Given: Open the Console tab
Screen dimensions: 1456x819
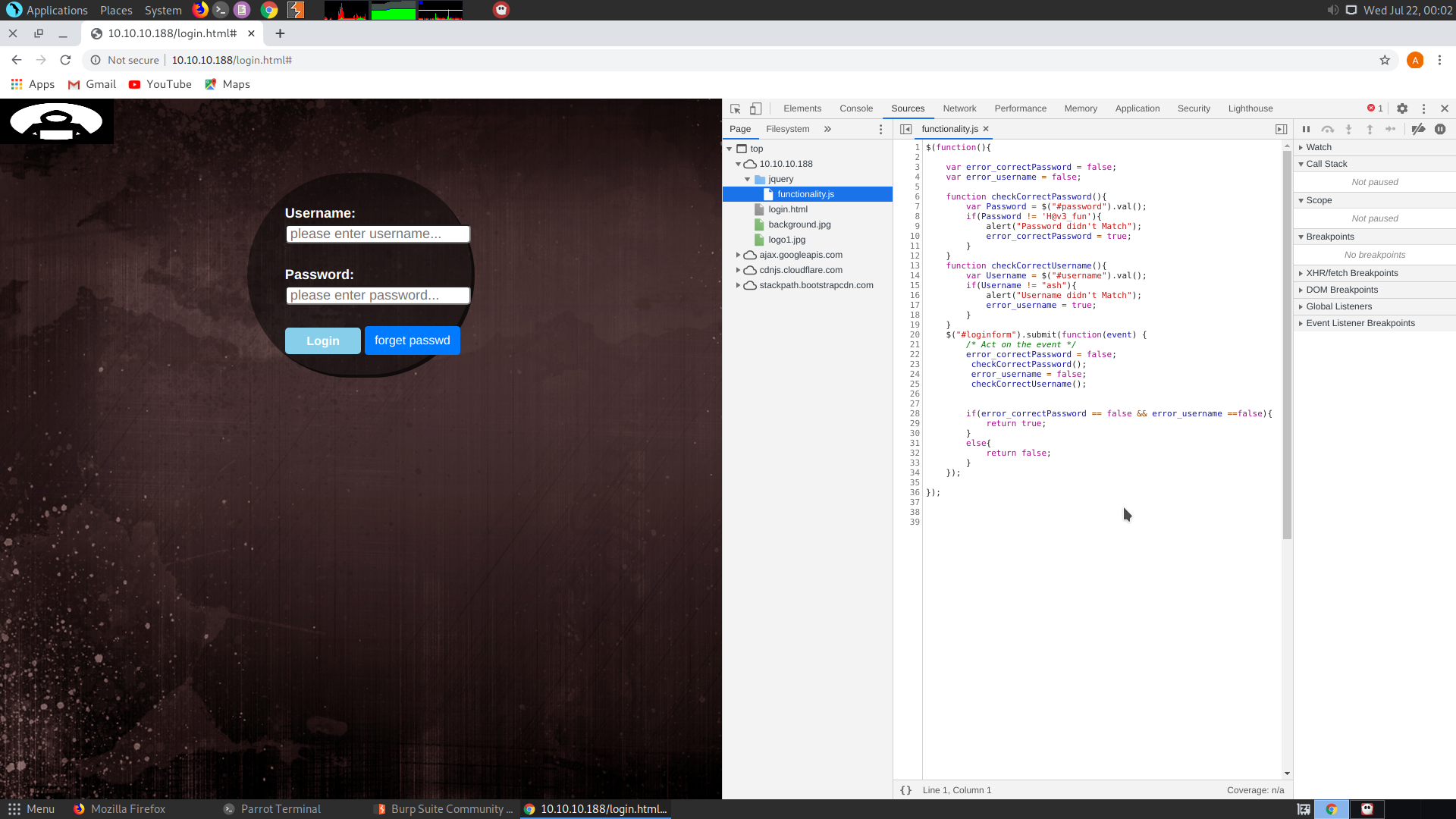Looking at the screenshot, I should [855, 108].
